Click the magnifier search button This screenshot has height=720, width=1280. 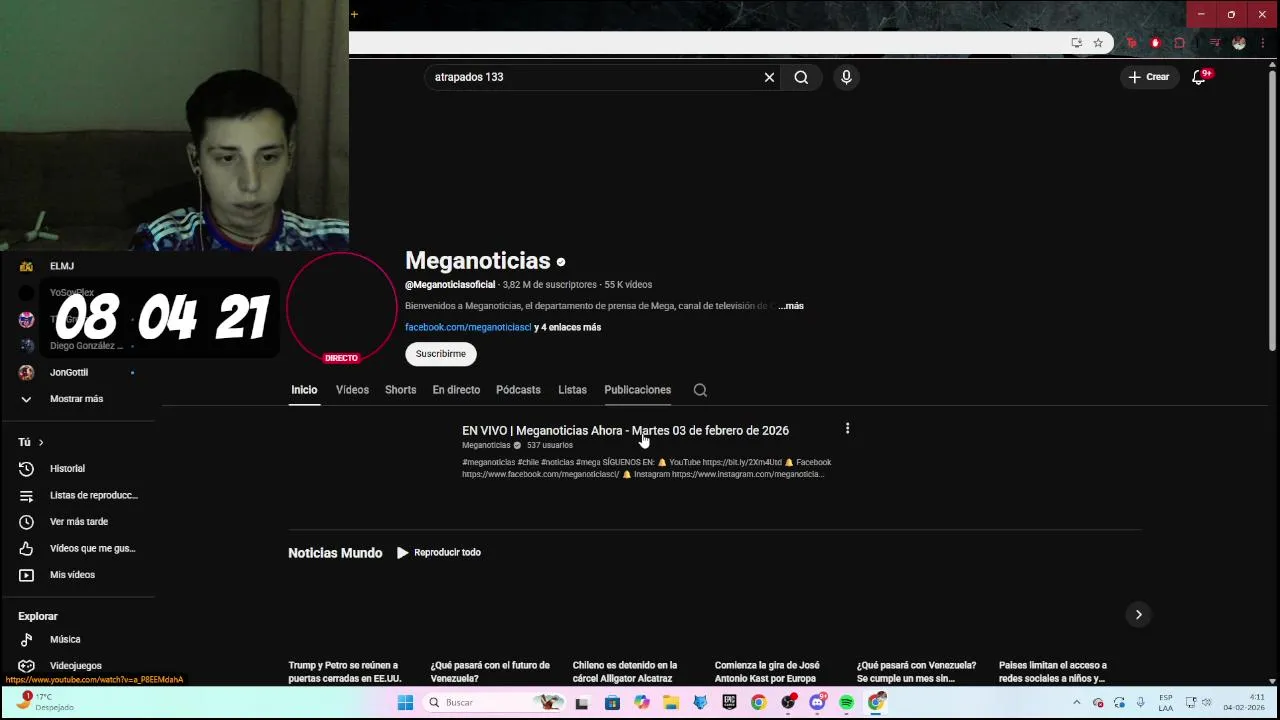point(801,77)
